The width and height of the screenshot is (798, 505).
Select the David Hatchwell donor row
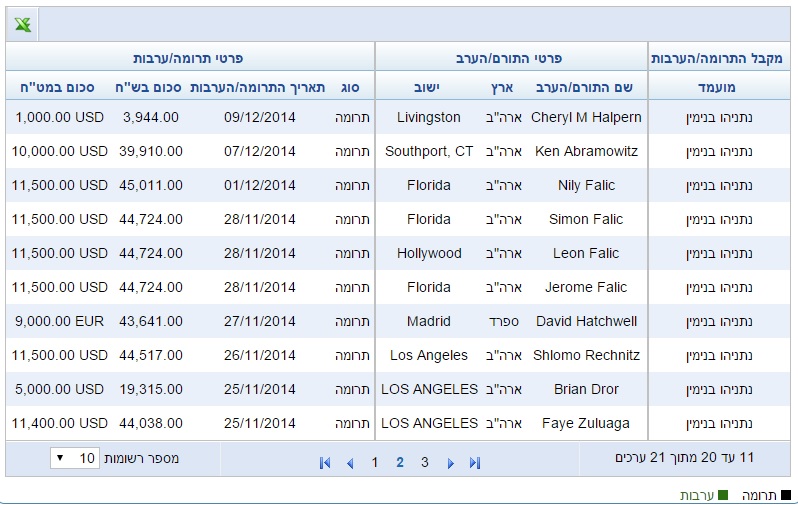[x=398, y=321]
